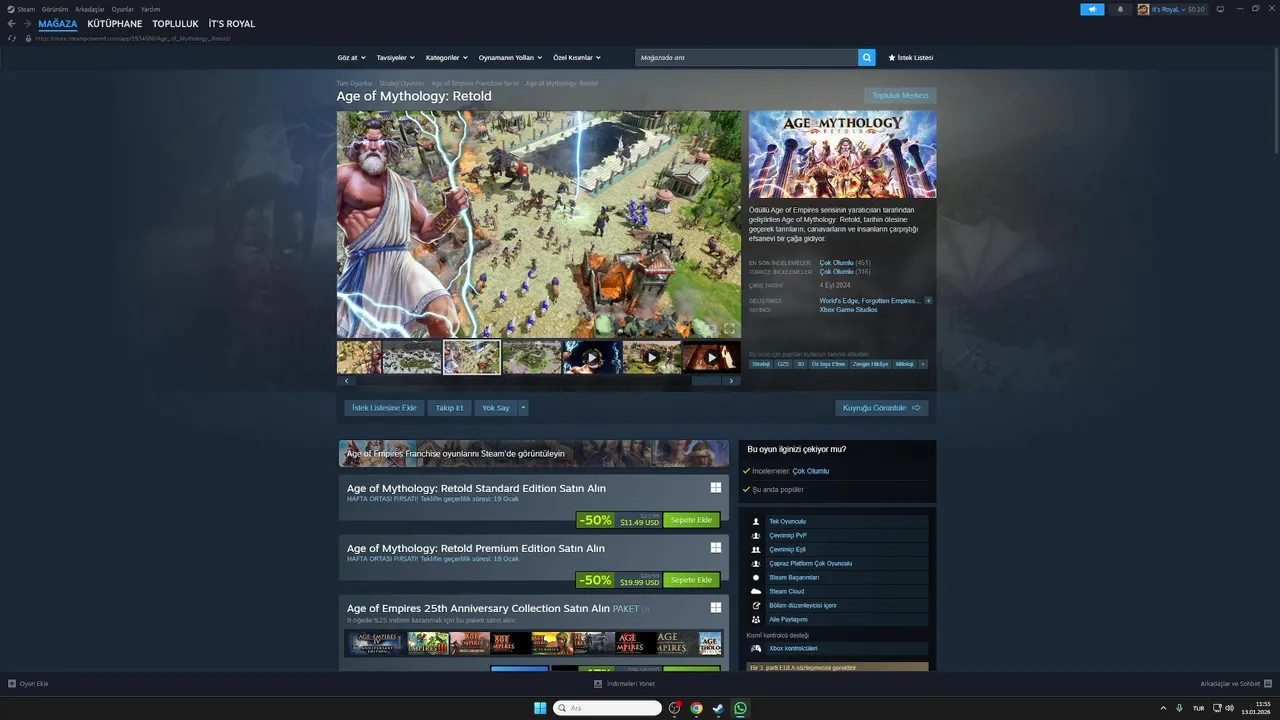Go forward with the browser forward arrow

(x=27, y=24)
